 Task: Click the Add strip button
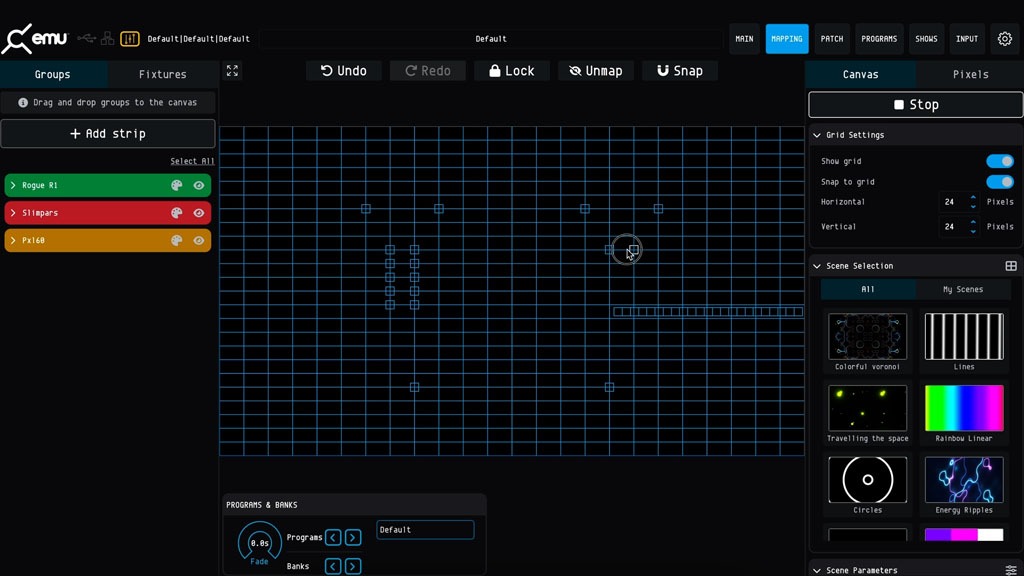click(x=108, y=134)
